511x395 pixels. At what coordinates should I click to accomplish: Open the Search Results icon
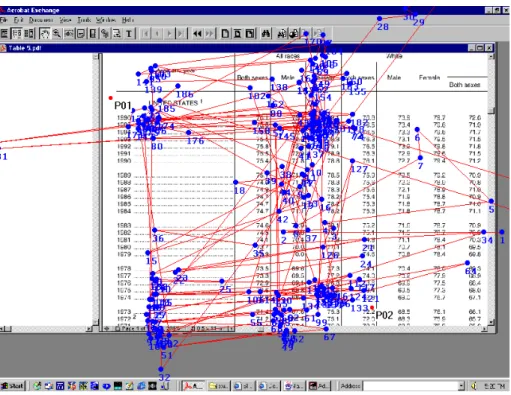[294, 34]
